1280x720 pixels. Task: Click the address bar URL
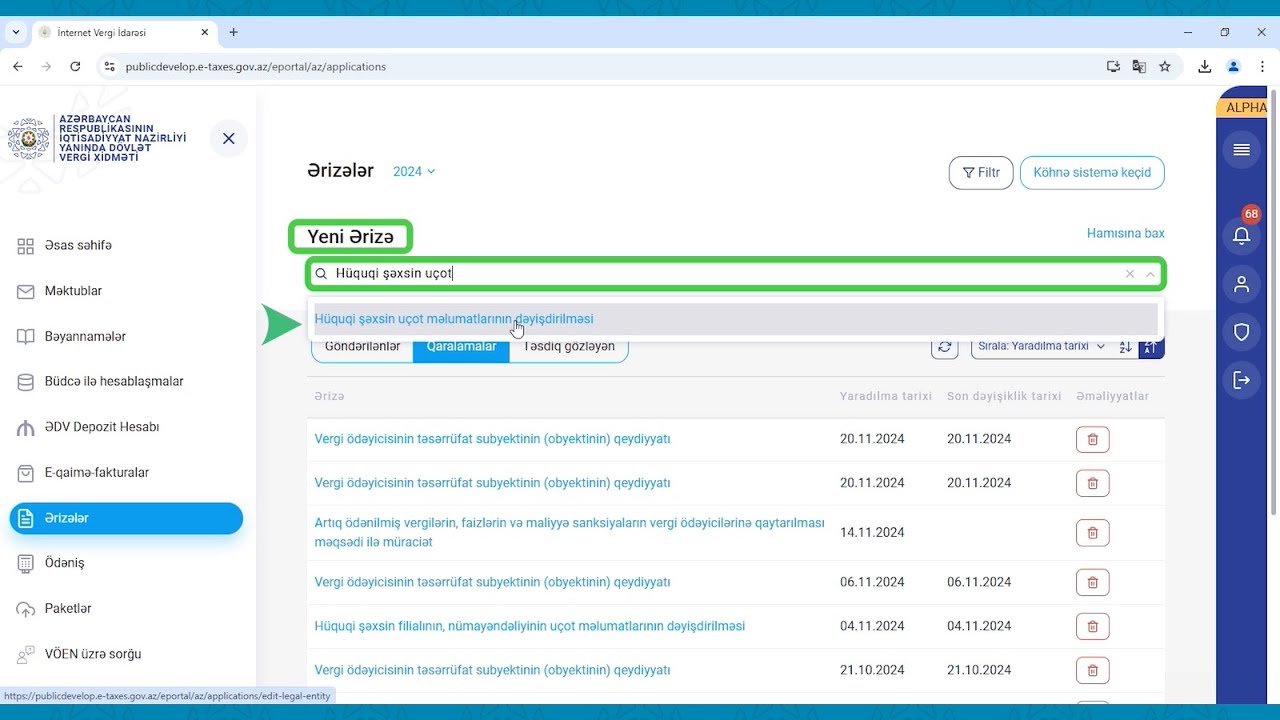point(256,67)
